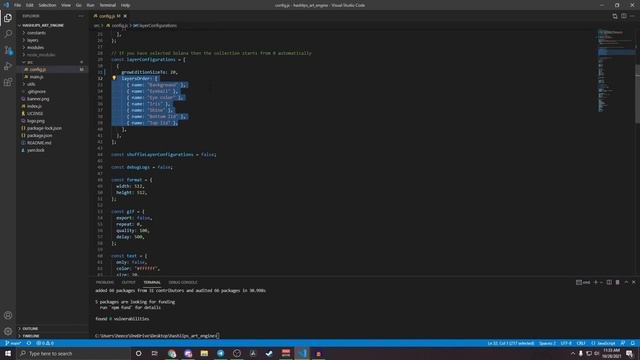Open banner.png in the explorer
Screen dimensions: 640x360
click(52, 99)
